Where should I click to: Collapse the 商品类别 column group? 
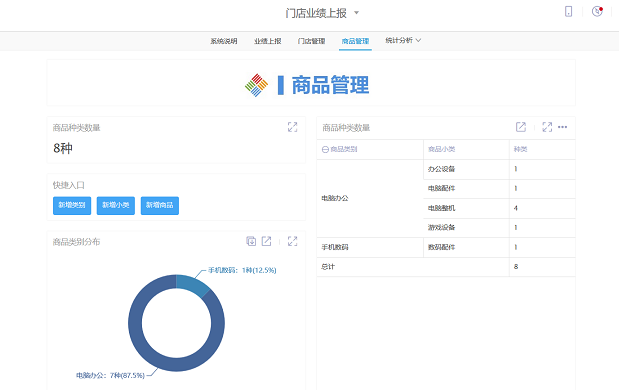[325, 149]
